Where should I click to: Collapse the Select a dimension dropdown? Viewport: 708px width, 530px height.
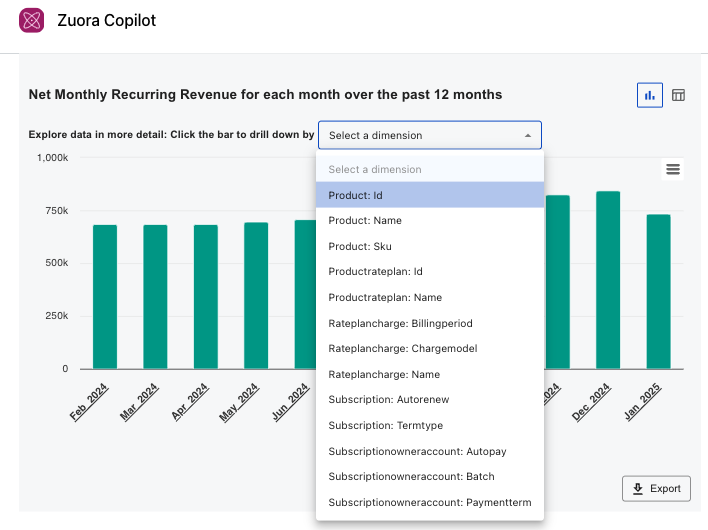528,135
